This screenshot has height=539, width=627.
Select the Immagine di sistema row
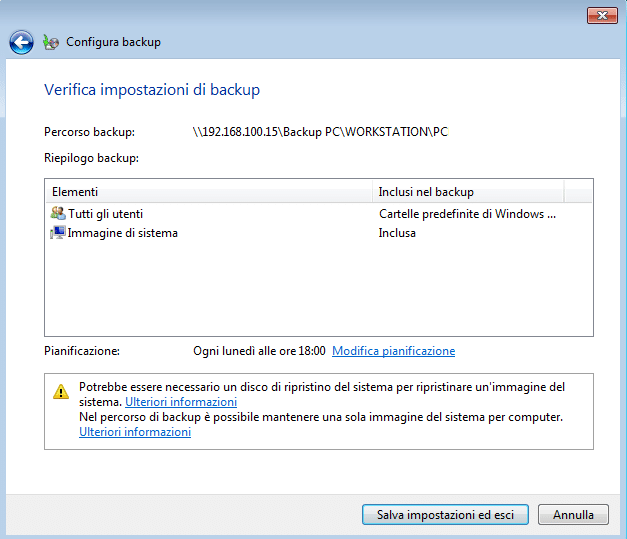click(x=318, y=233)
